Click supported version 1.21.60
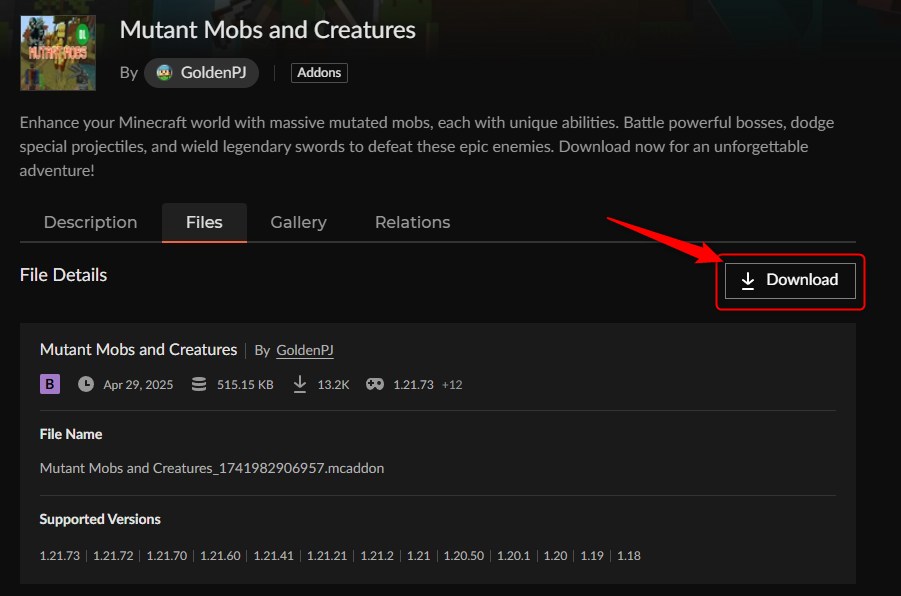Screen dimensions: 901x596 tap(220, 556)
